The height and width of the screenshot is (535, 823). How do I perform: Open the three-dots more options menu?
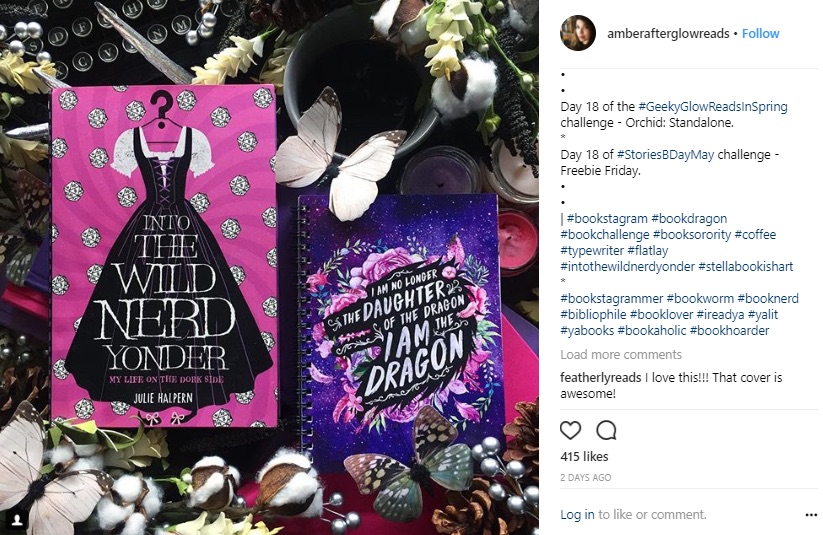811,515
